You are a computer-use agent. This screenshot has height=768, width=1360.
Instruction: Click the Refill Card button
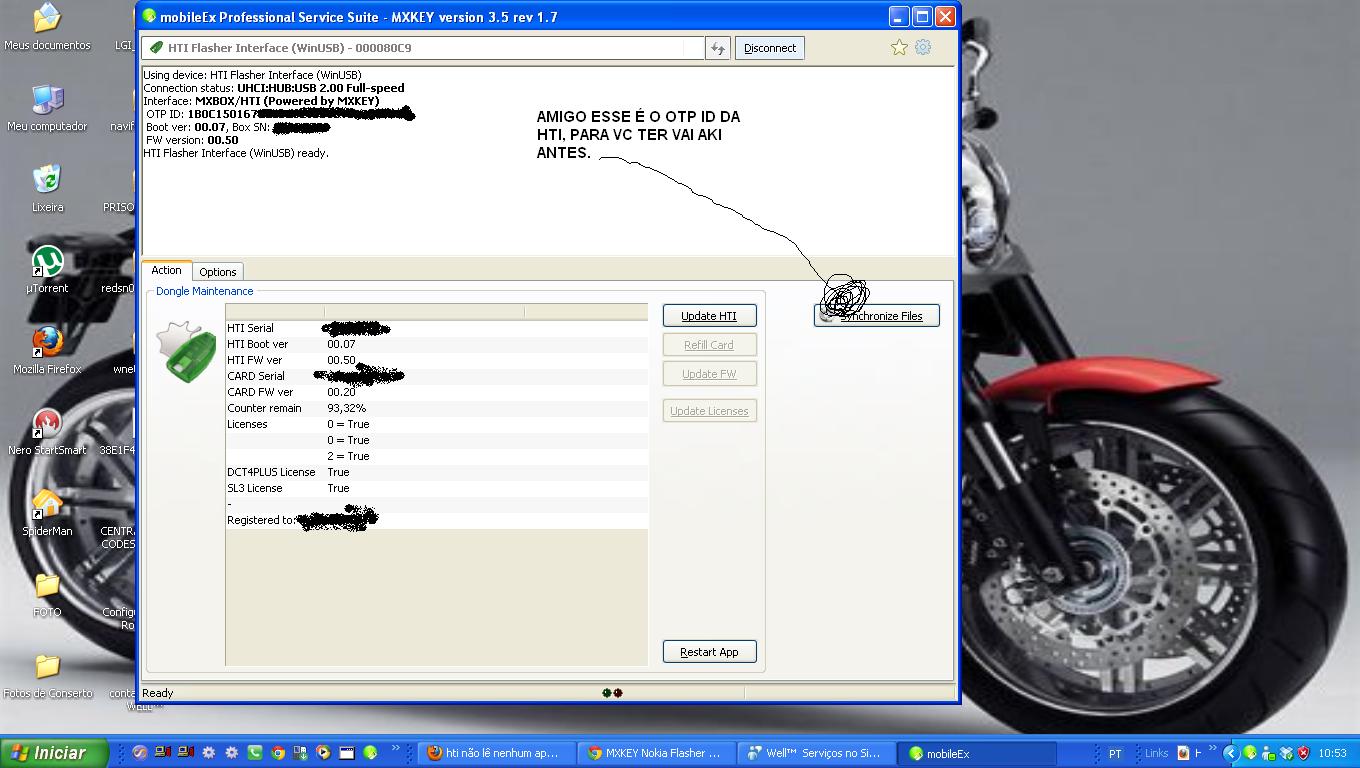709,344
